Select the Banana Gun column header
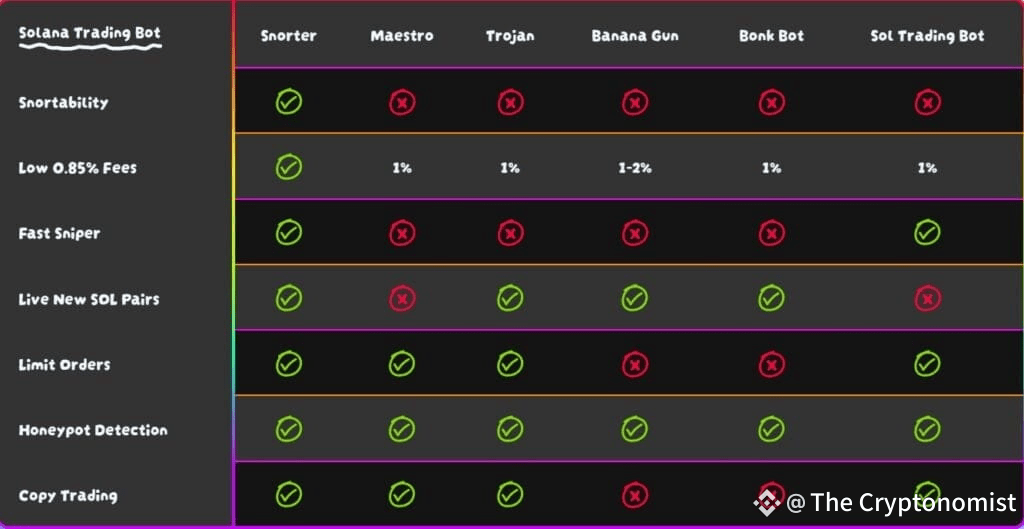Viewport: 1024px width, 529px height. (635, 35)
